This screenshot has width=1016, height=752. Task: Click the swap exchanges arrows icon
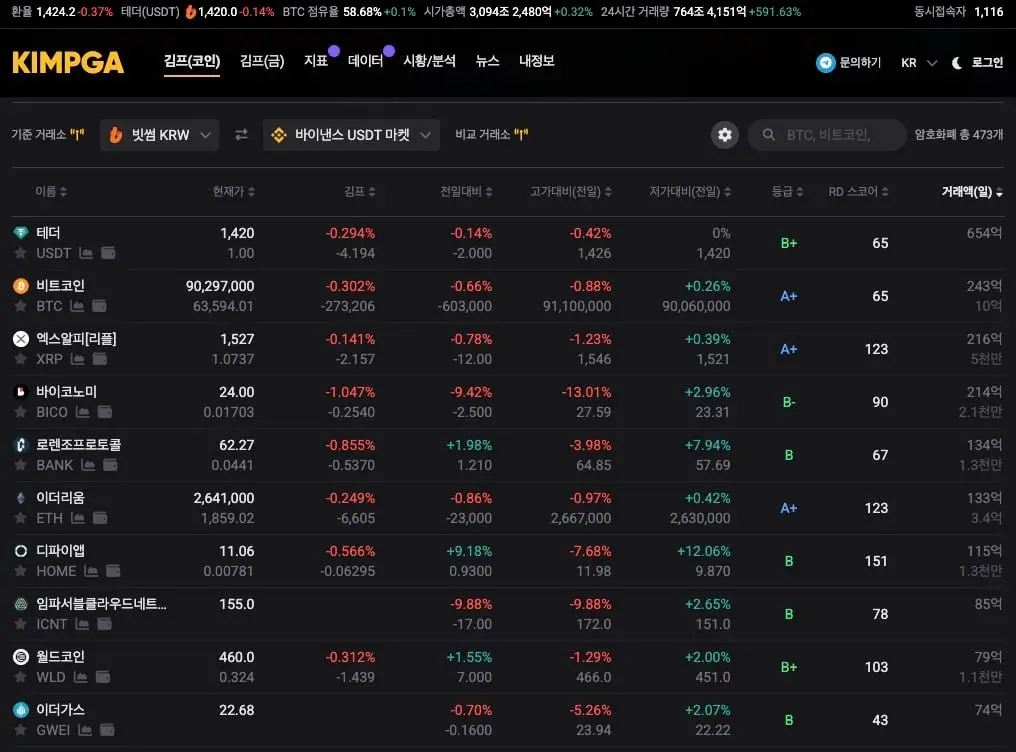point(241,135)
